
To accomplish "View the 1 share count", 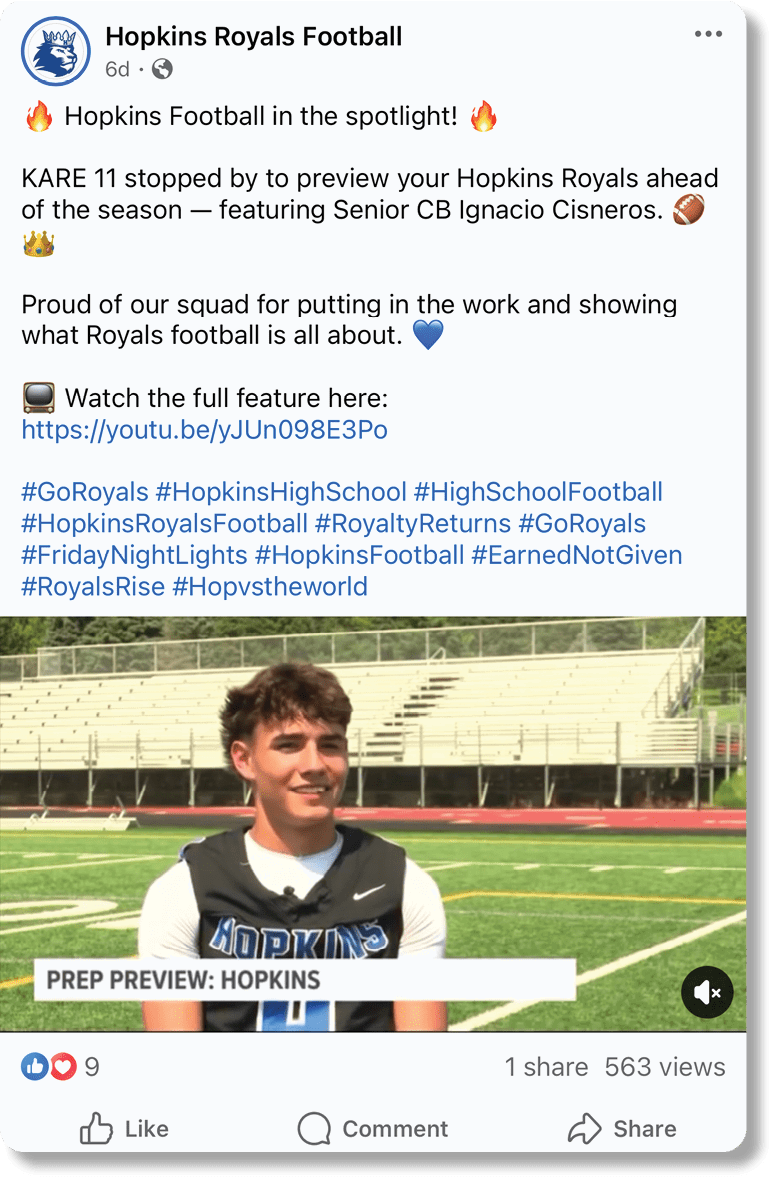I will click(546, 1067).
